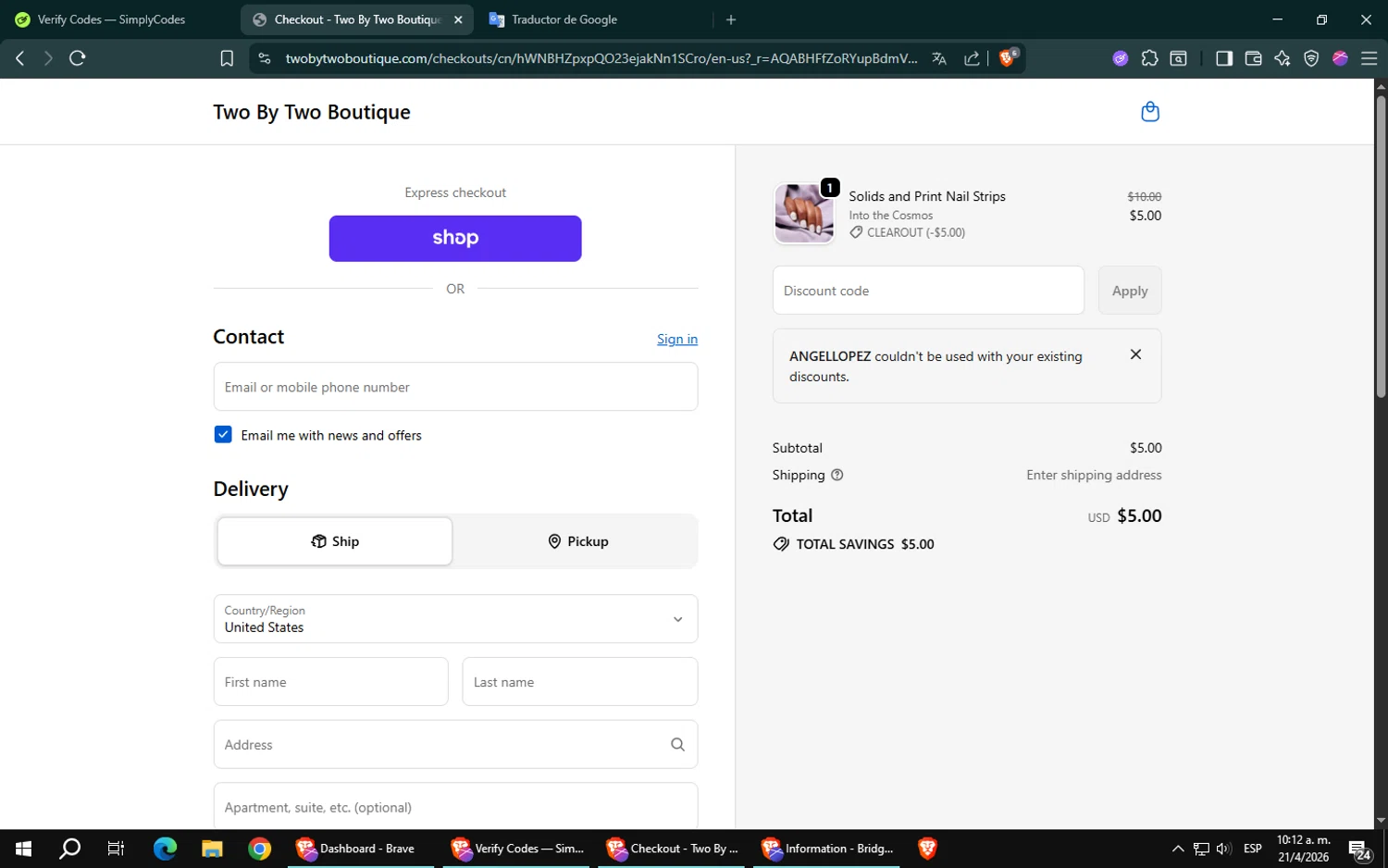Reload the checkout page
This screenshot has height=868, width=1388.
(78, 58)
